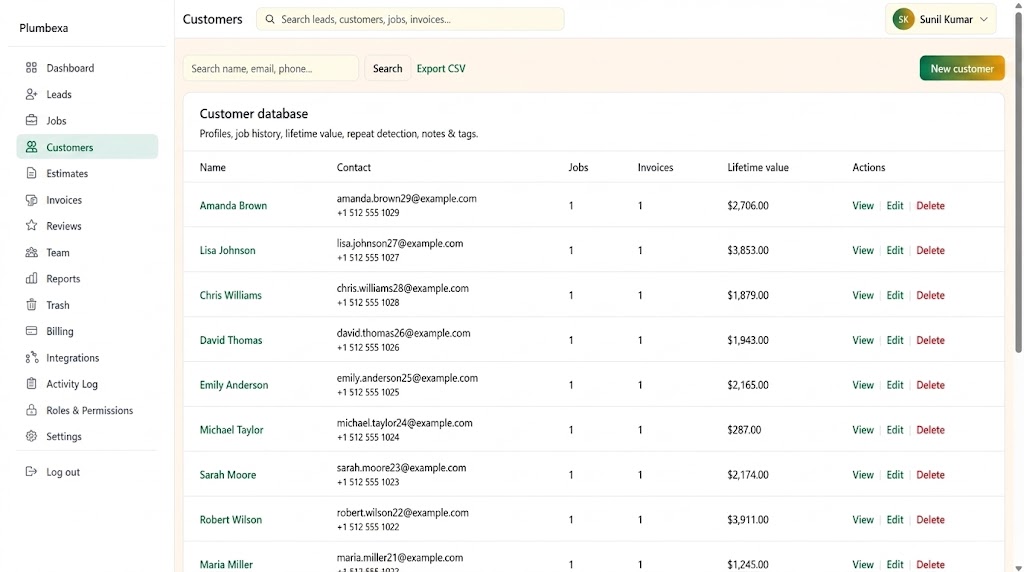Screen dimensions: 1024x572
Task: Click the $3,911.00 lifetime value
Action: pyautogui.click(x=748, y=520)
